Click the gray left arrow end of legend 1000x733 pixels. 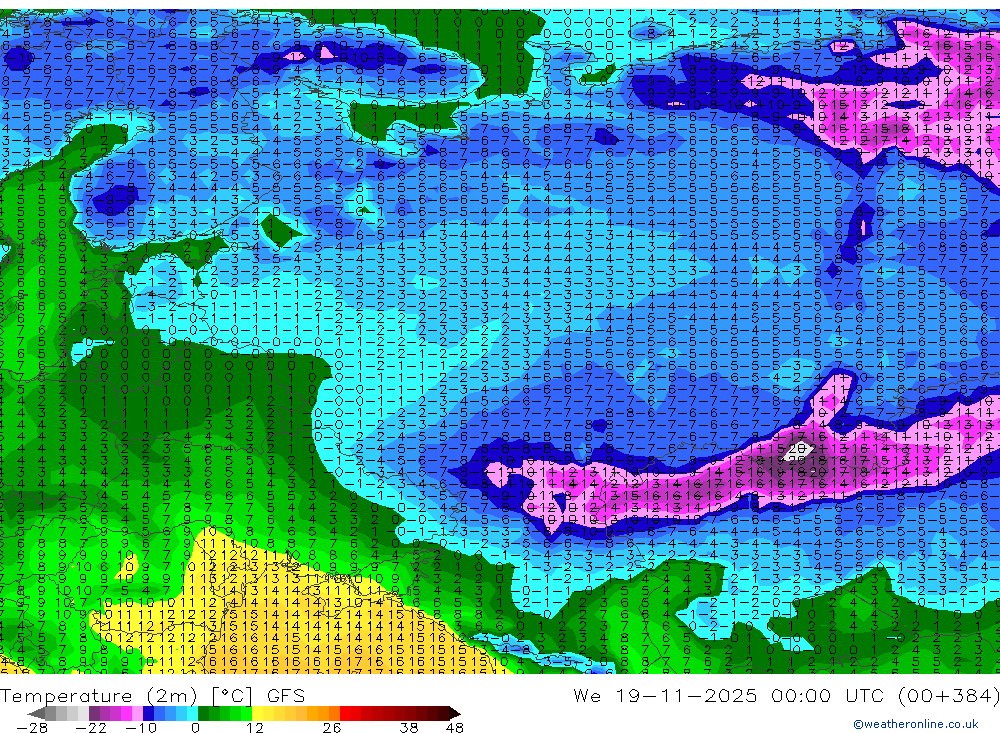36,714
